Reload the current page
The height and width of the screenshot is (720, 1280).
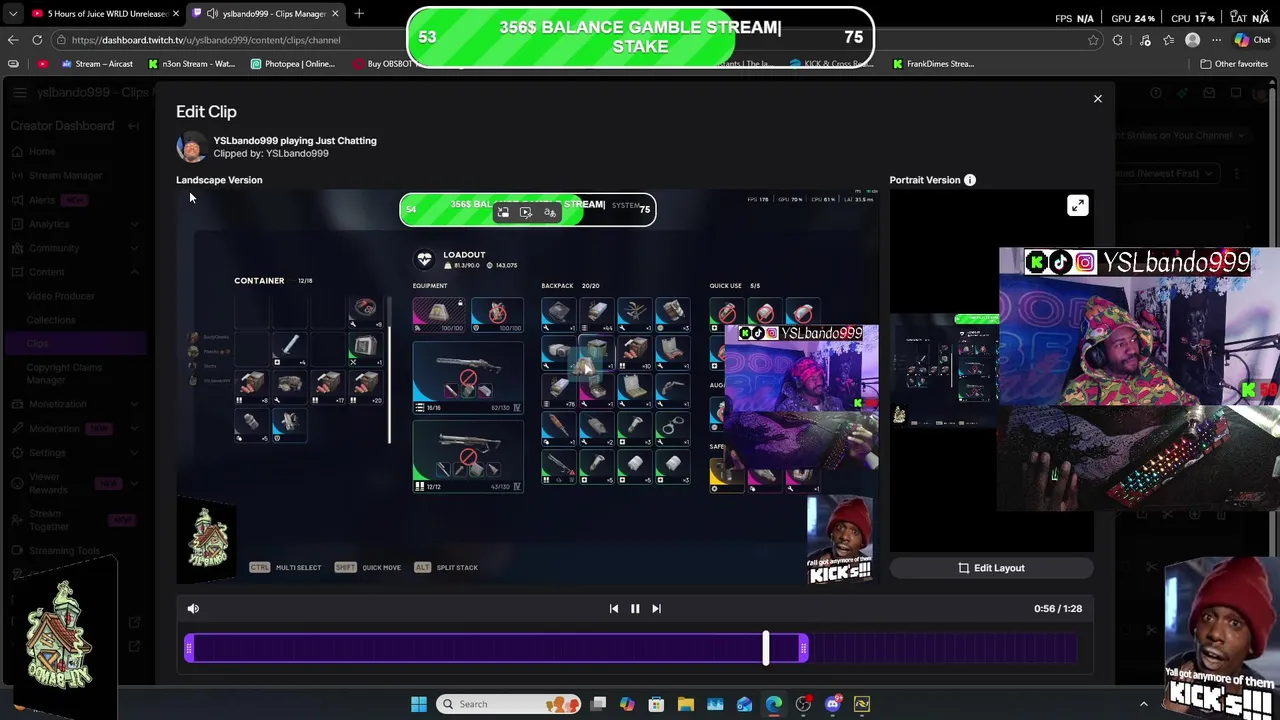(x=37, y=40)
